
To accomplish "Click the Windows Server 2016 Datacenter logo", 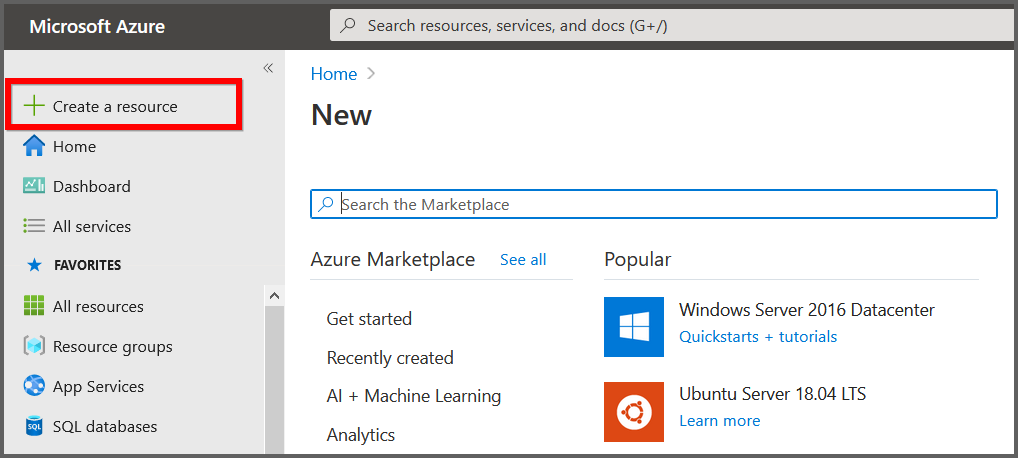I will click(x=633, y=327).
